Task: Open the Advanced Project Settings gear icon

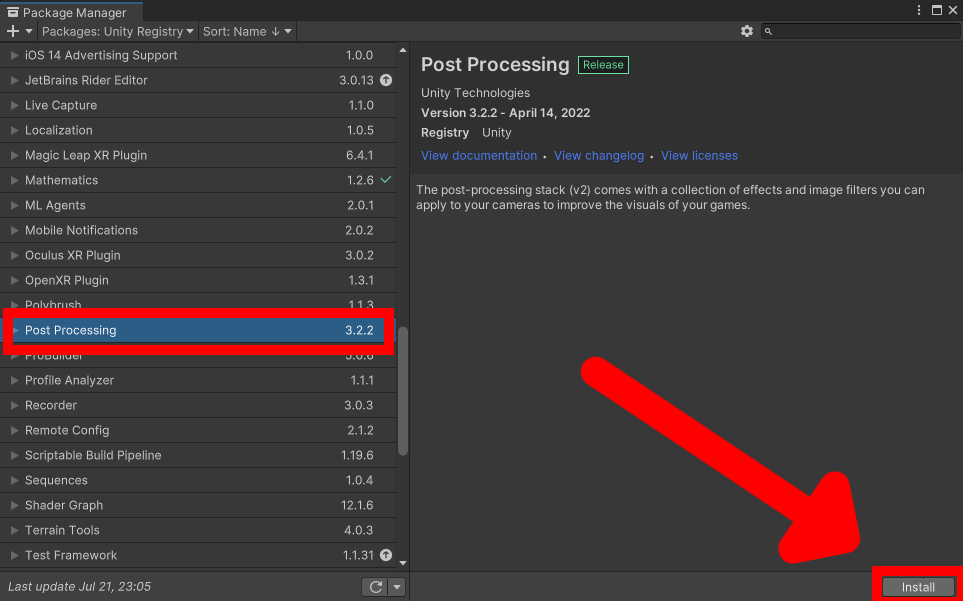Action: click(x=746, y=31)
